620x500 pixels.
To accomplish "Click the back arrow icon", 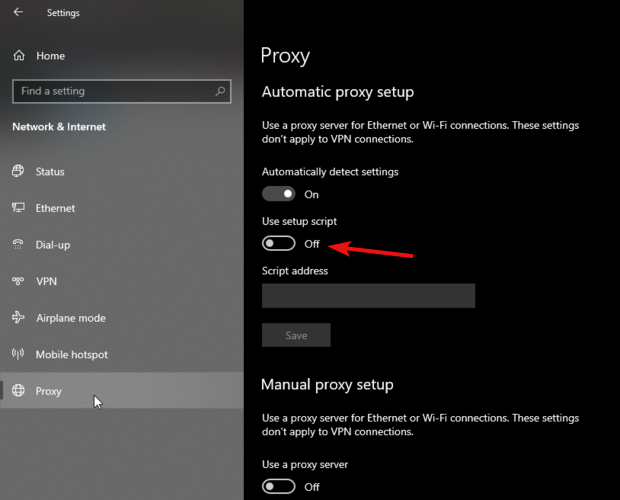I will (x=20, y=13).
